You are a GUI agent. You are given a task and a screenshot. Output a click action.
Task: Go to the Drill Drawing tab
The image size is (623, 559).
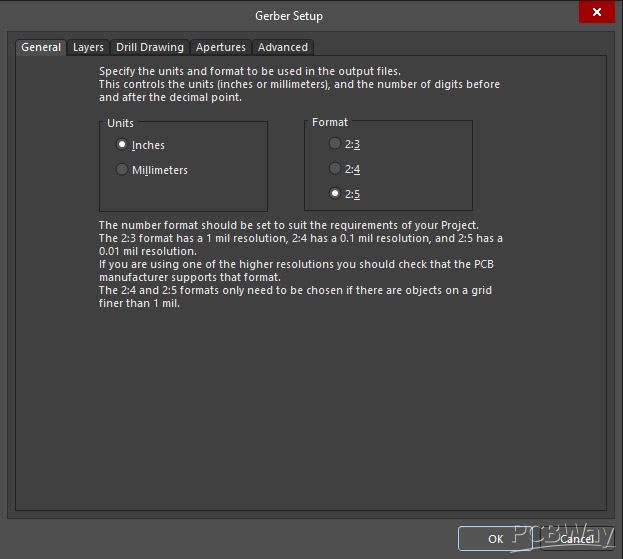(149, 47)
